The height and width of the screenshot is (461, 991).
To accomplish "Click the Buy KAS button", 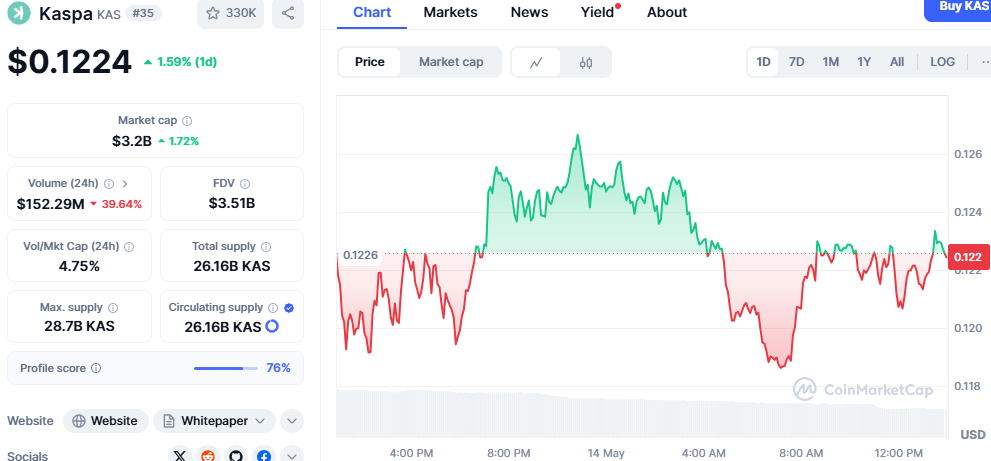I will coord(958,8).
